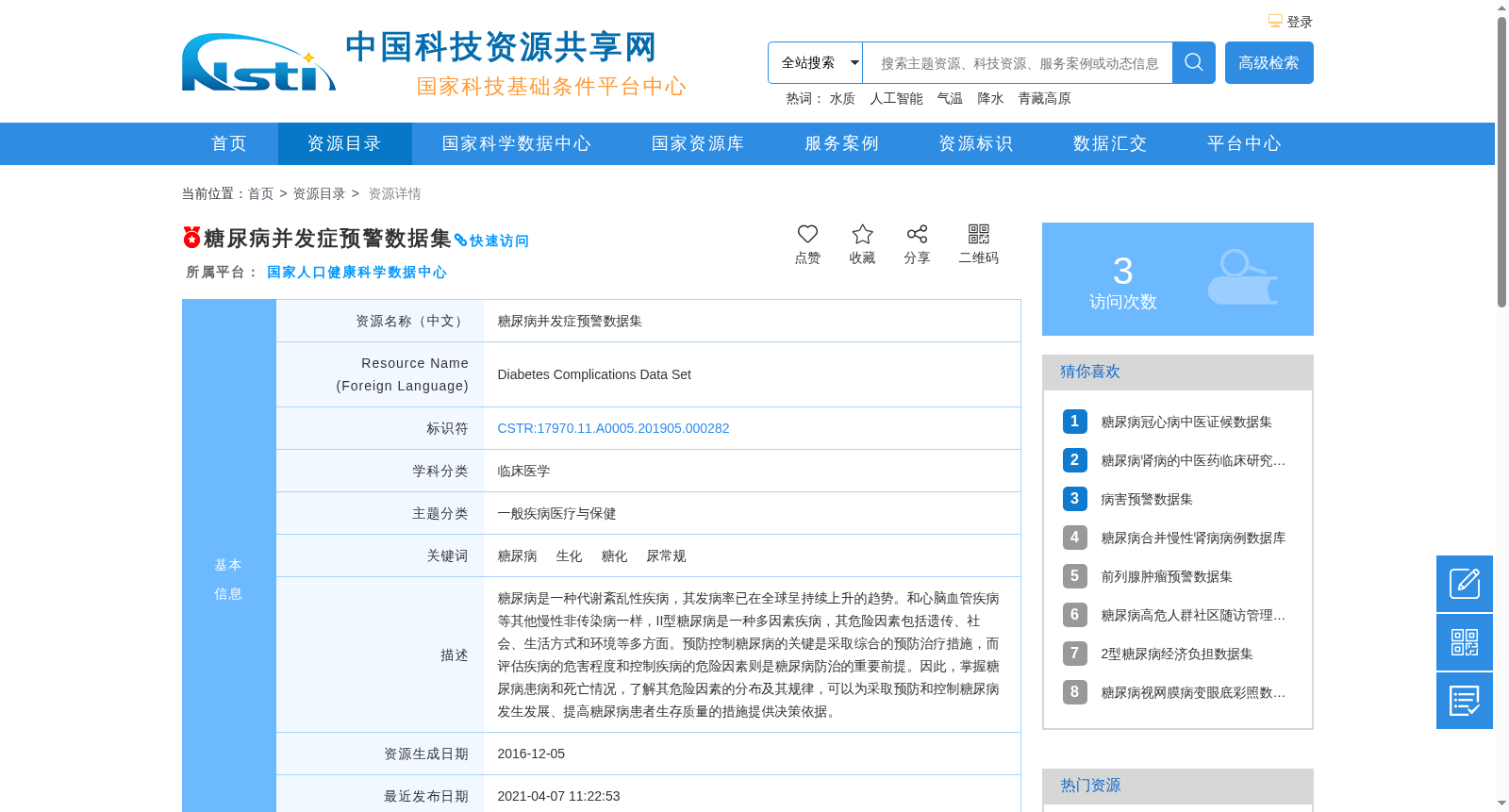Click the magnifier search button

click(x=1193, y=62)
